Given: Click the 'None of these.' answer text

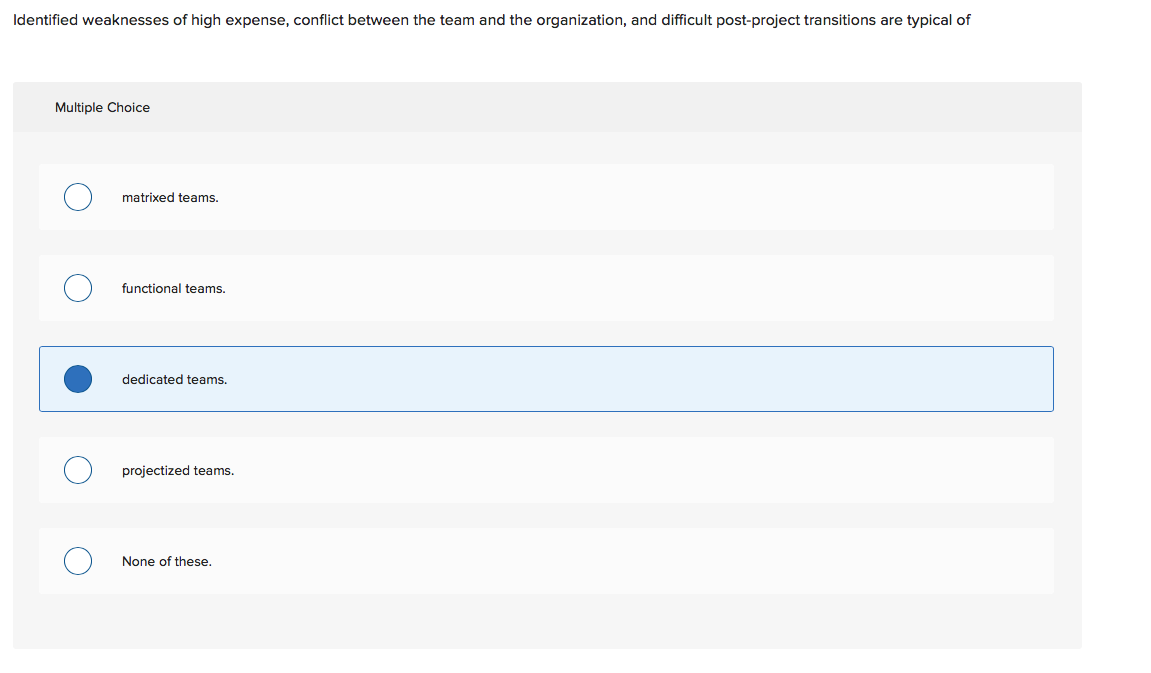Looking at the screenshot, I should pyautogui.click(x=167, y=562).
